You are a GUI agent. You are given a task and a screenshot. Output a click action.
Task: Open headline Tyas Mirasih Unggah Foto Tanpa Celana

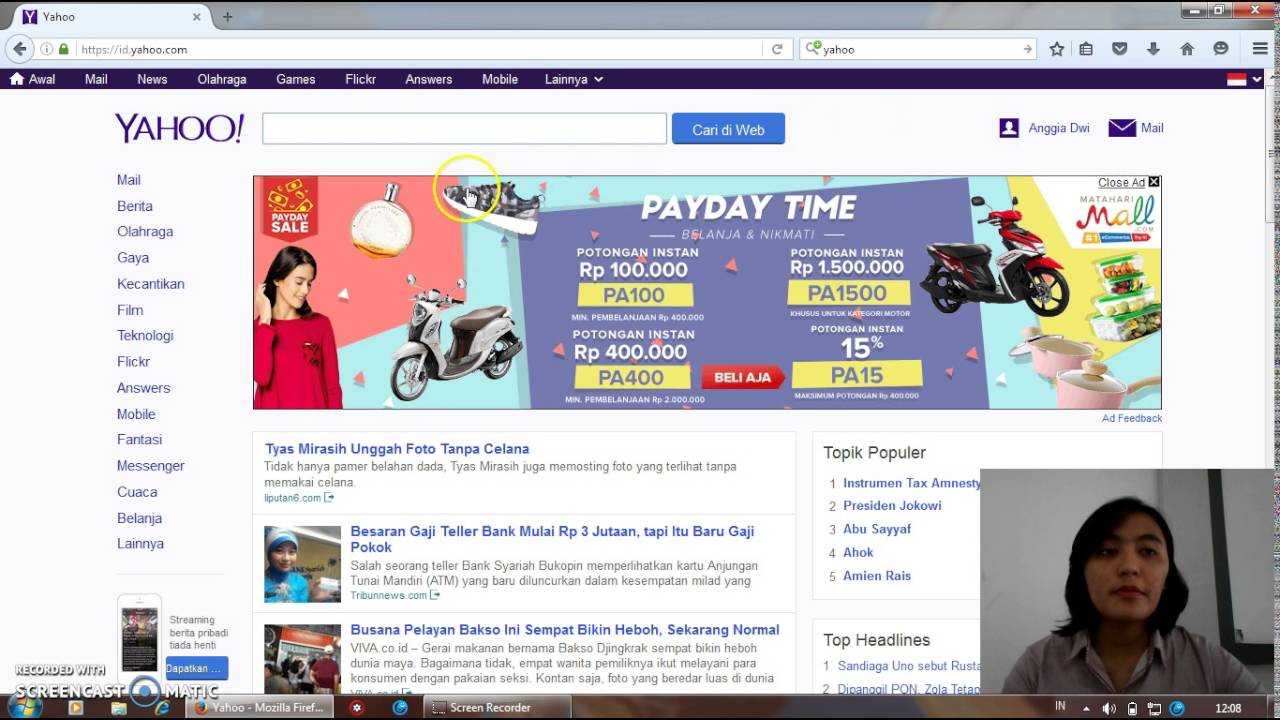397,449
